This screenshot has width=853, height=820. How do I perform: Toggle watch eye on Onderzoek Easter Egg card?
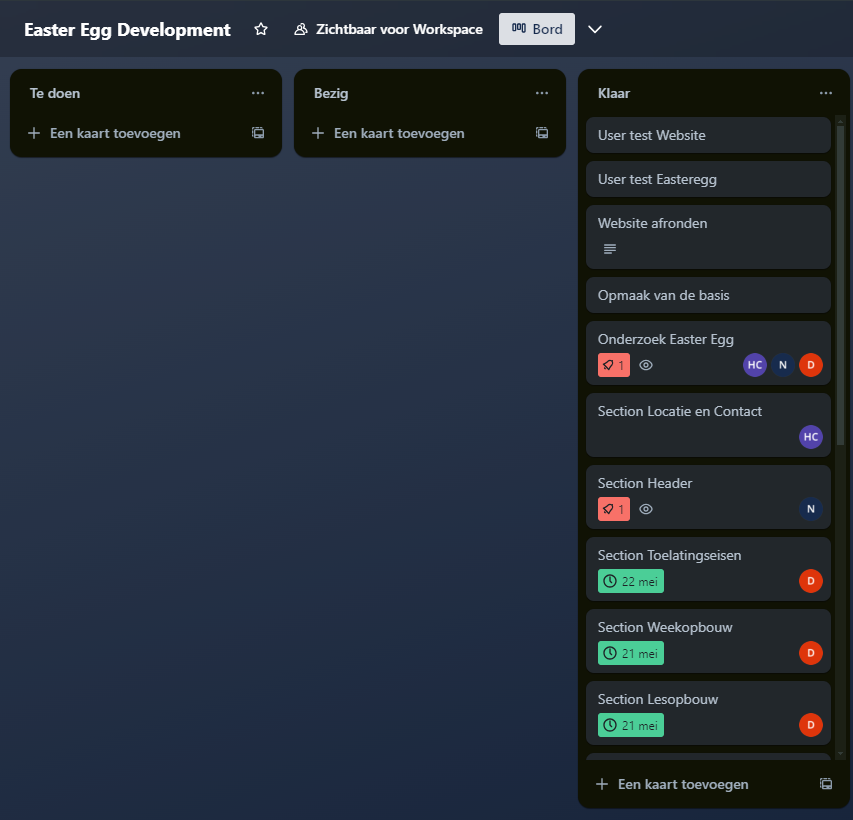tap(646, 365)
